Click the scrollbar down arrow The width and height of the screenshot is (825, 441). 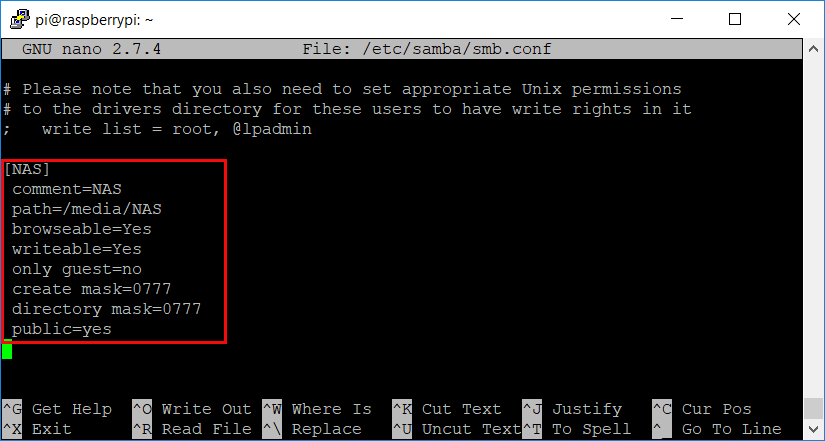pyautogui.click(x=813, y=428)
